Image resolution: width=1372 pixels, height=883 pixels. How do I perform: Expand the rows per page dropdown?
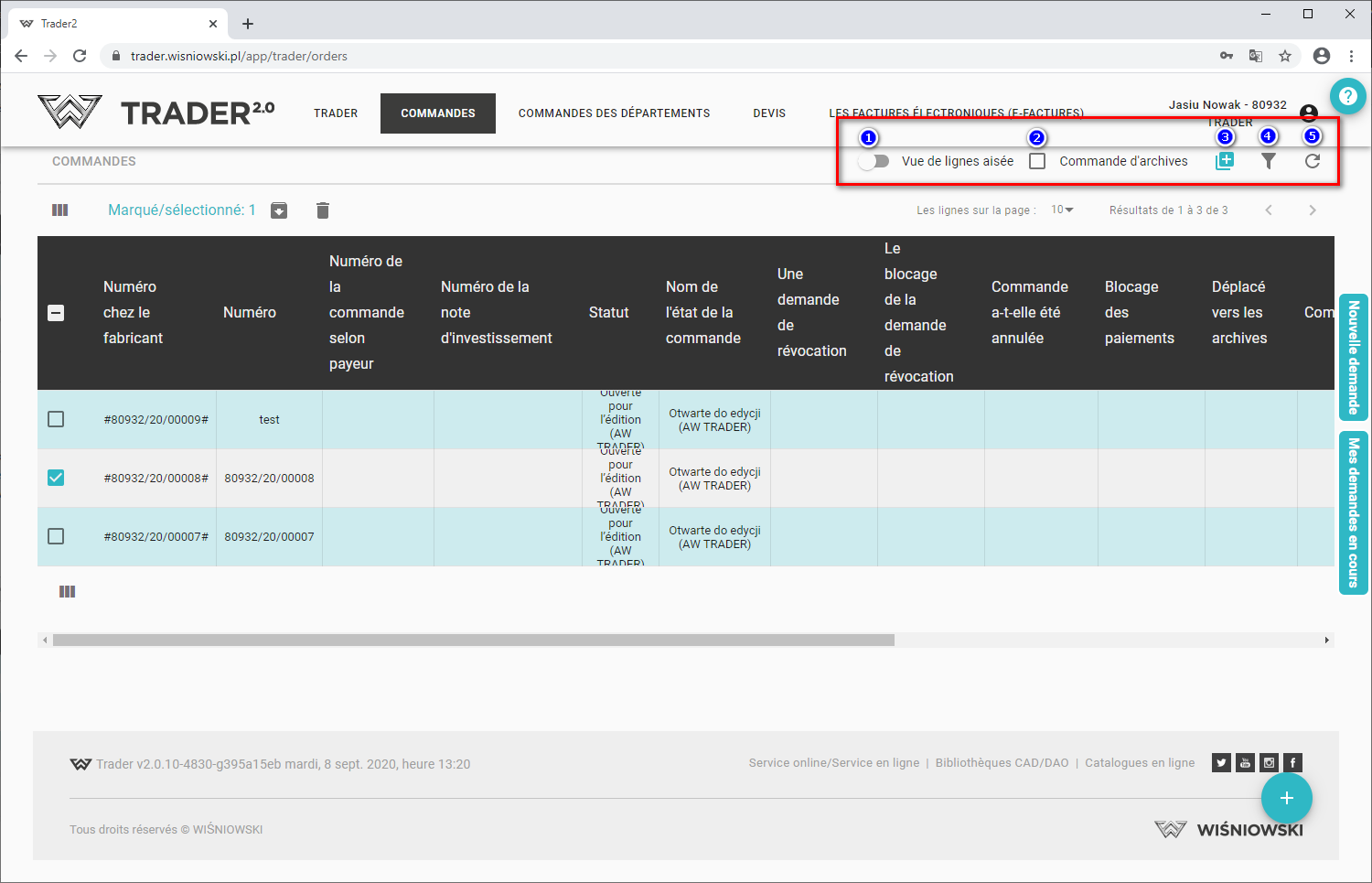click(1062, 210)
